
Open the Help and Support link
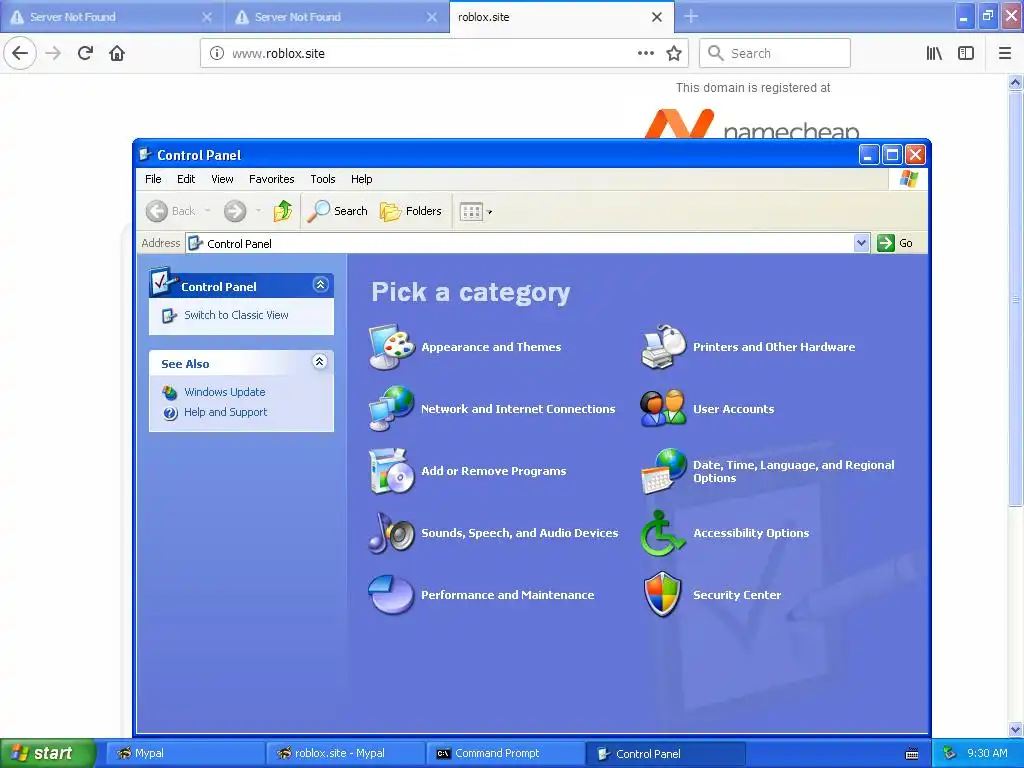pos(225,412)
